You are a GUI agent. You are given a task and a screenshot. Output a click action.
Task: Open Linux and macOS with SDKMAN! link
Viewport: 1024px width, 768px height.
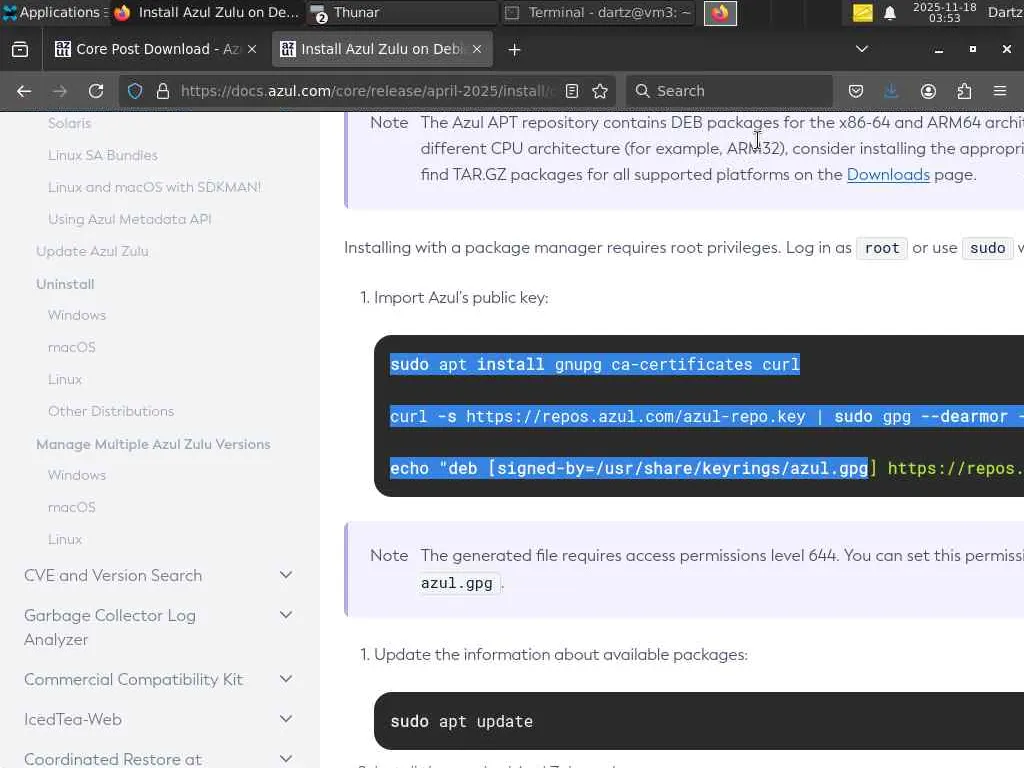click(154, 187)
